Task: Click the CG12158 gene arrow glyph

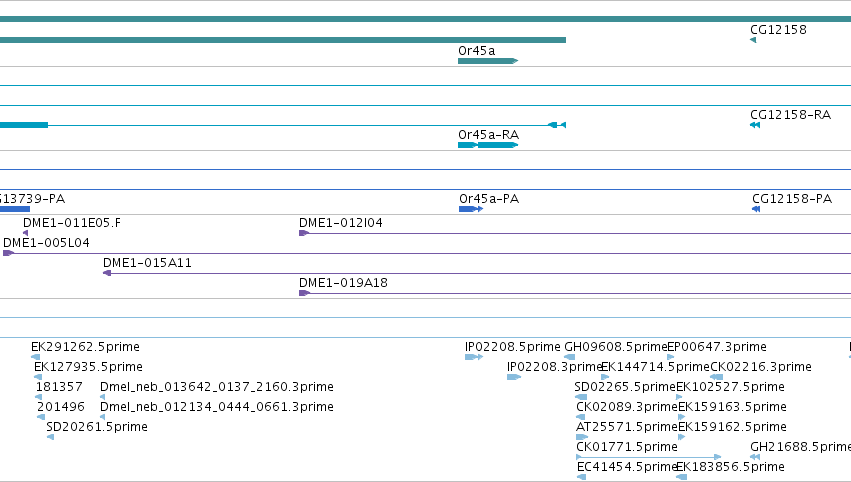Action: click(753, 40)
